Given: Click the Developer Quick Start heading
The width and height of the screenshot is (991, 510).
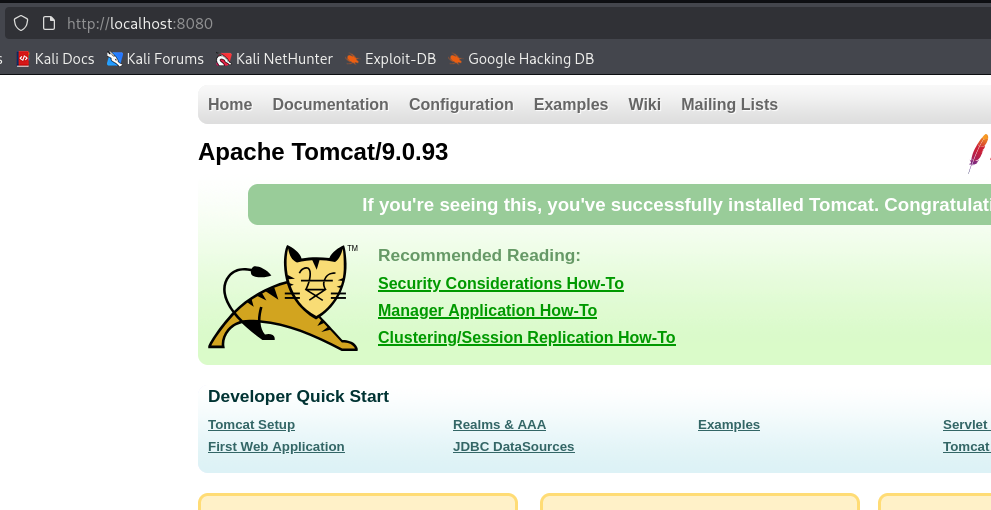Looking at the screenshot, I should (298, 396).
